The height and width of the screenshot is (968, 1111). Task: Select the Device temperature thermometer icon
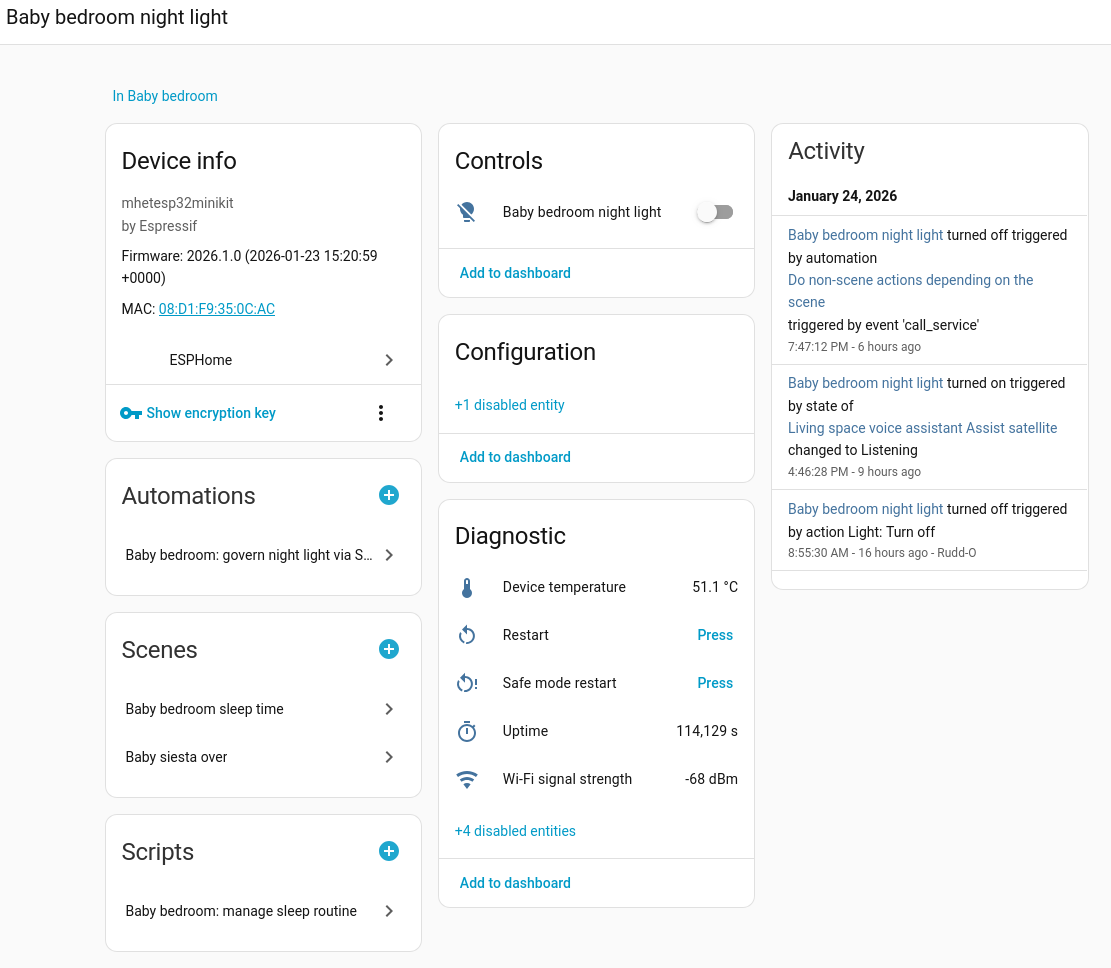click(466, 587)
